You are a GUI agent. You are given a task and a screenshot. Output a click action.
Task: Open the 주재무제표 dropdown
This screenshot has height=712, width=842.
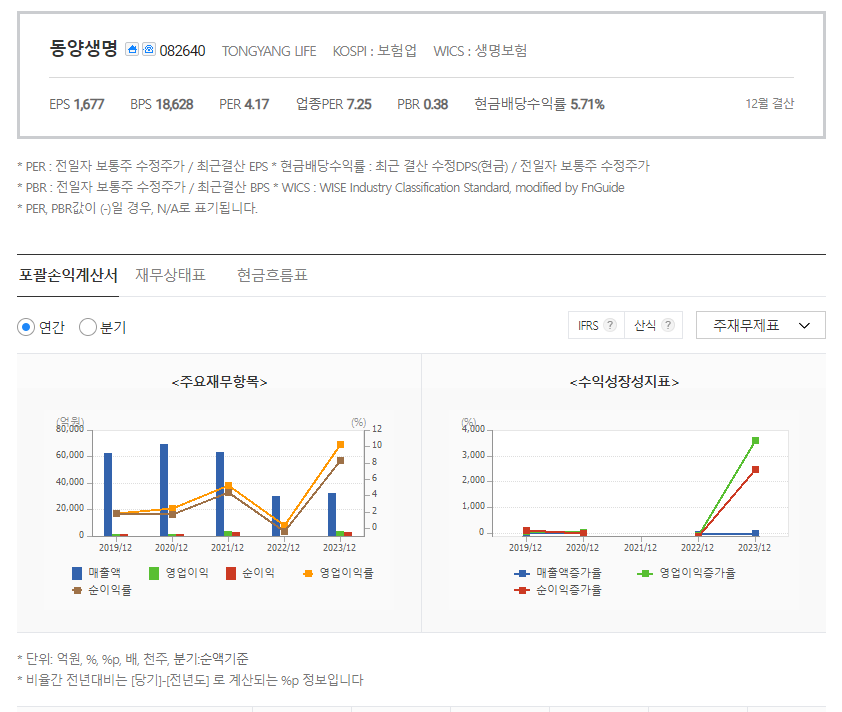(760, 325)
